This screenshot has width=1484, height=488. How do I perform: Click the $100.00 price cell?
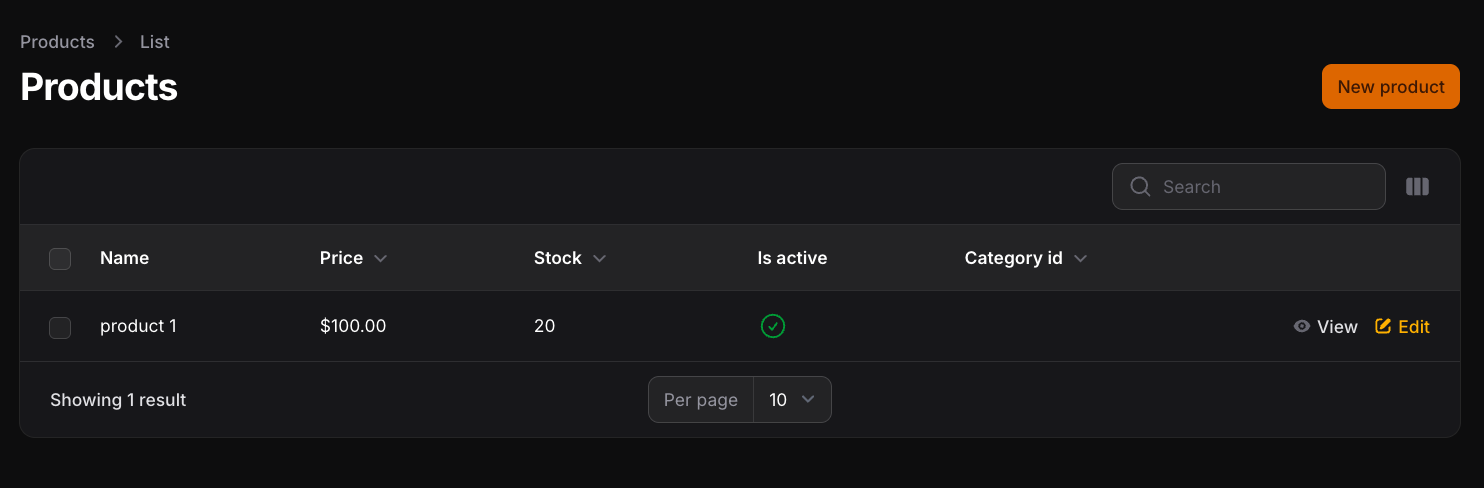353,326
